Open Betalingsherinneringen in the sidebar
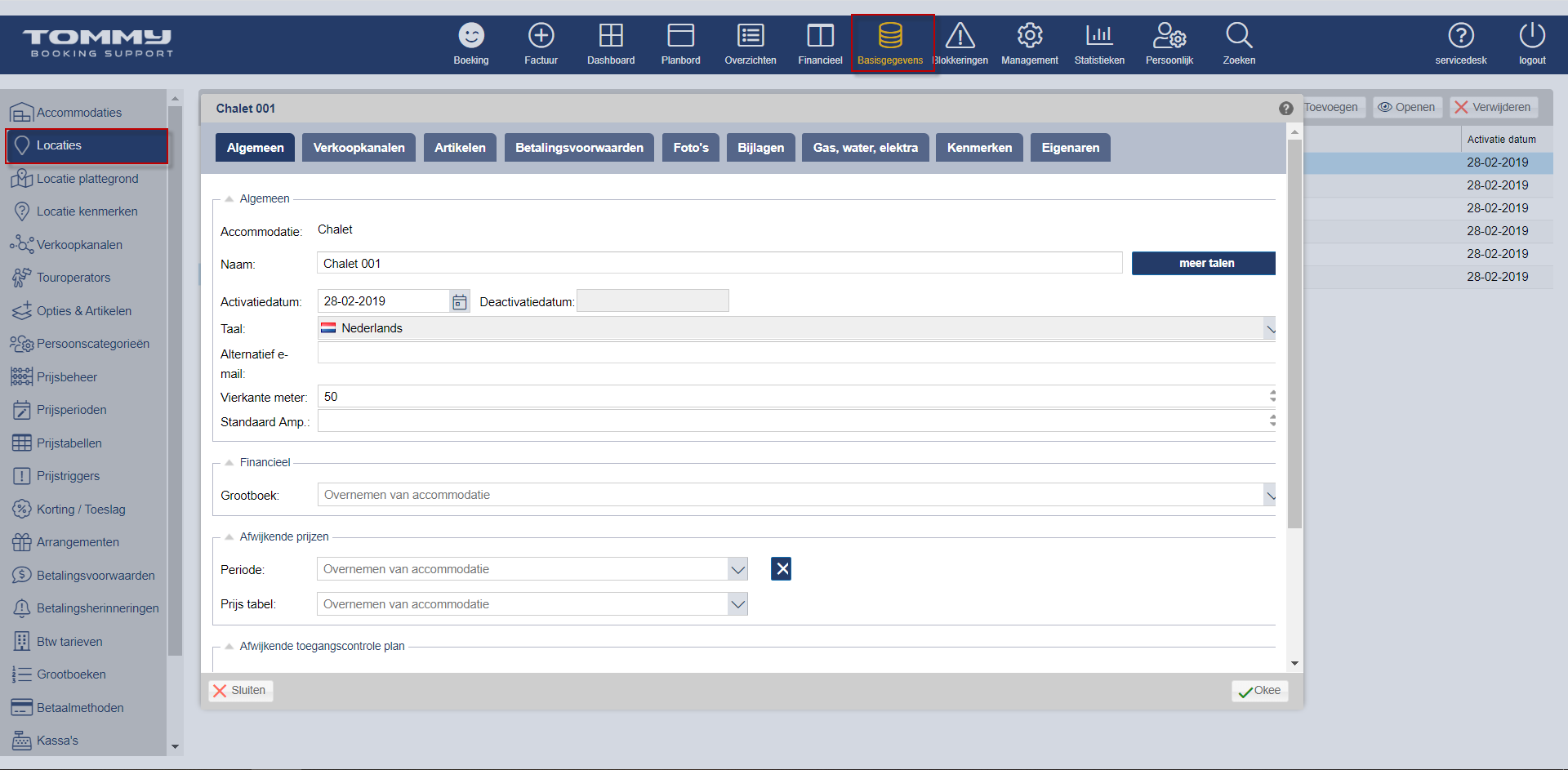This screenshot has height=770, width=1568. 85,608
